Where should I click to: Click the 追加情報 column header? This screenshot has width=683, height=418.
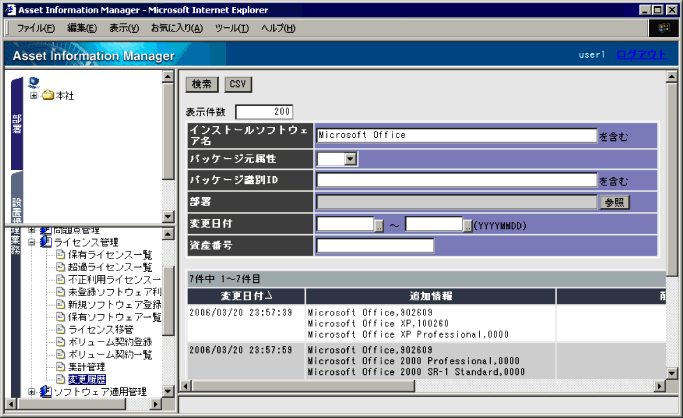pos(430,296)
